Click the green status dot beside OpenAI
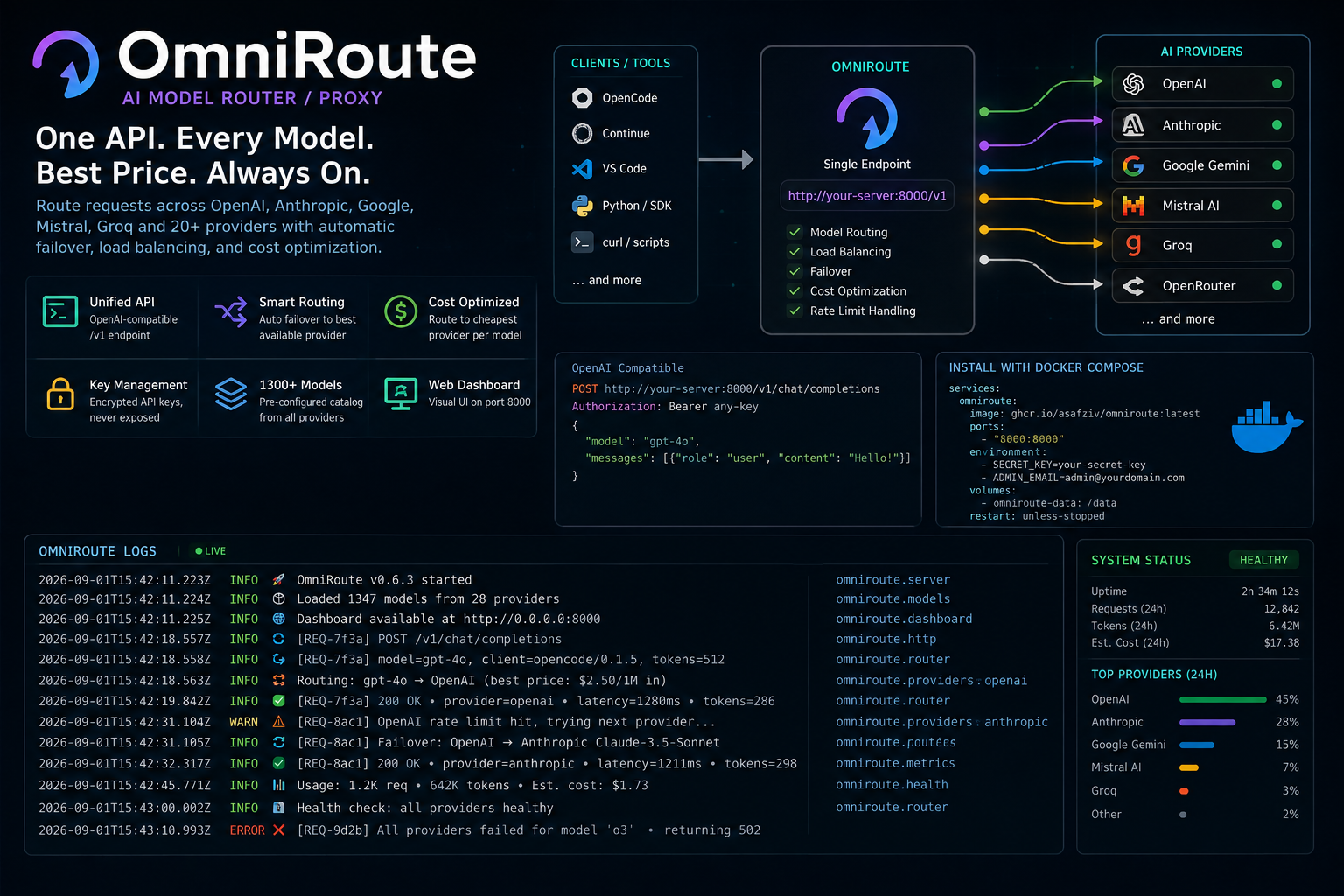 (x=1277, y=84)
